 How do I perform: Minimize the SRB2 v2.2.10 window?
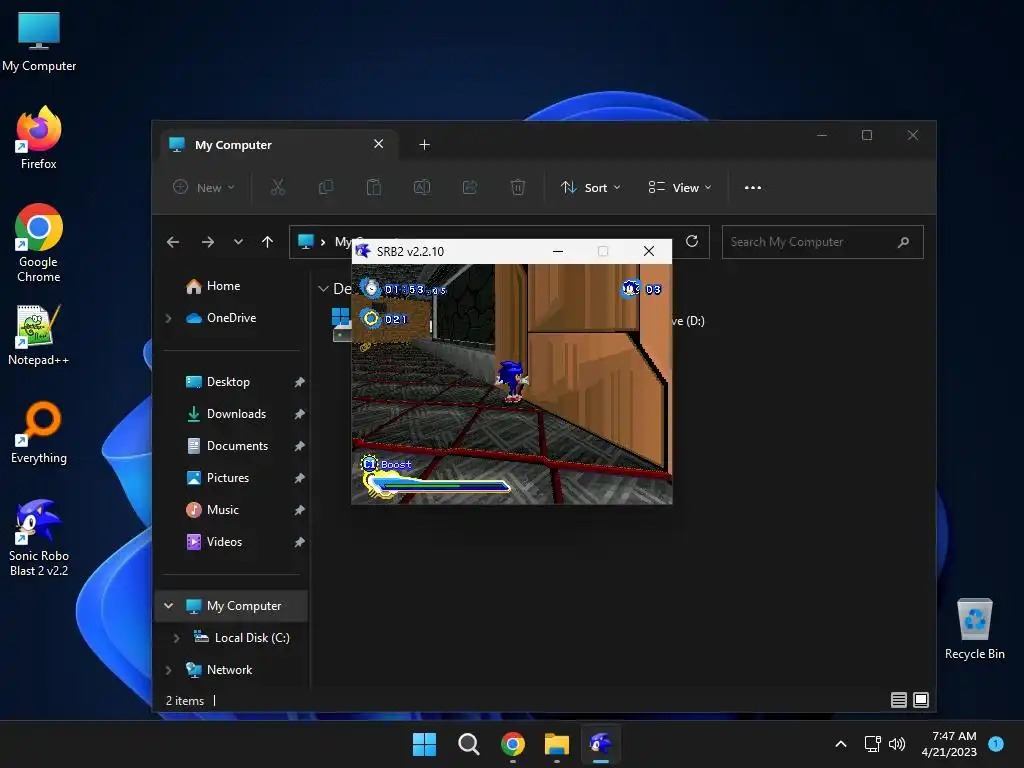[558, 251]
